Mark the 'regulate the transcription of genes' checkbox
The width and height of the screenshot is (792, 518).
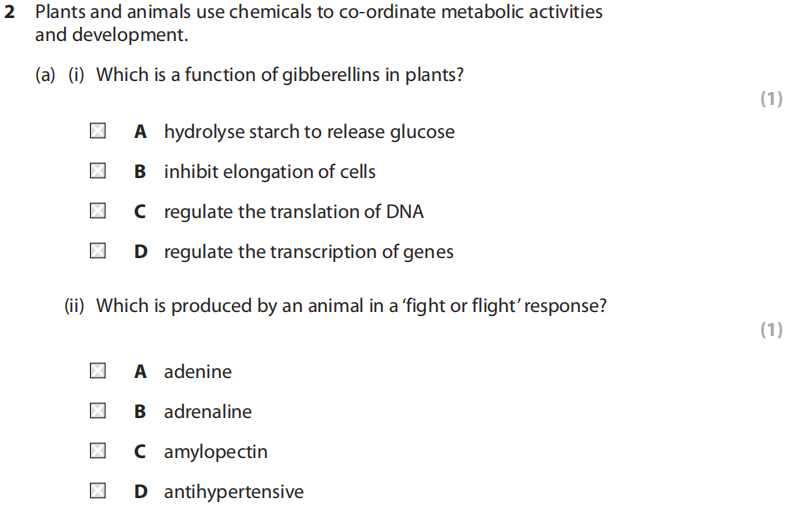pos(97,251)
